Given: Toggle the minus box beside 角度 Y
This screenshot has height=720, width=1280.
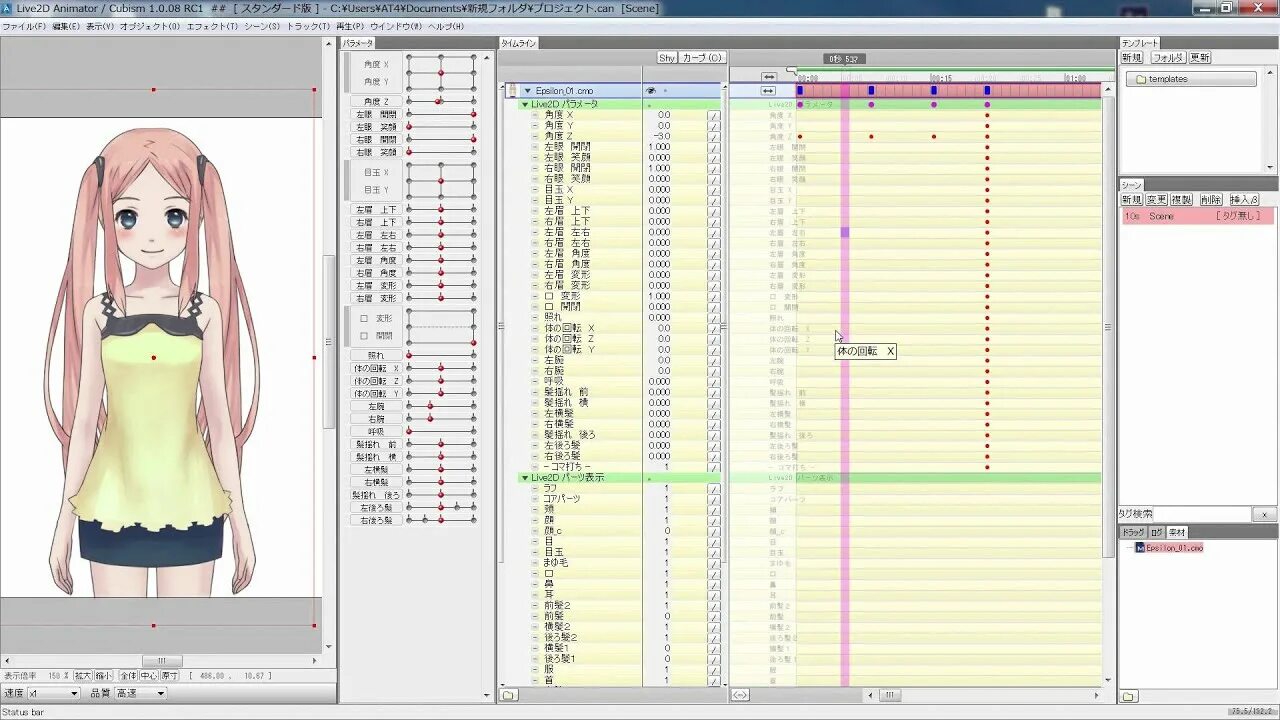Looking at the screenshot, I should pyautogui.click(x=535, y=126).
